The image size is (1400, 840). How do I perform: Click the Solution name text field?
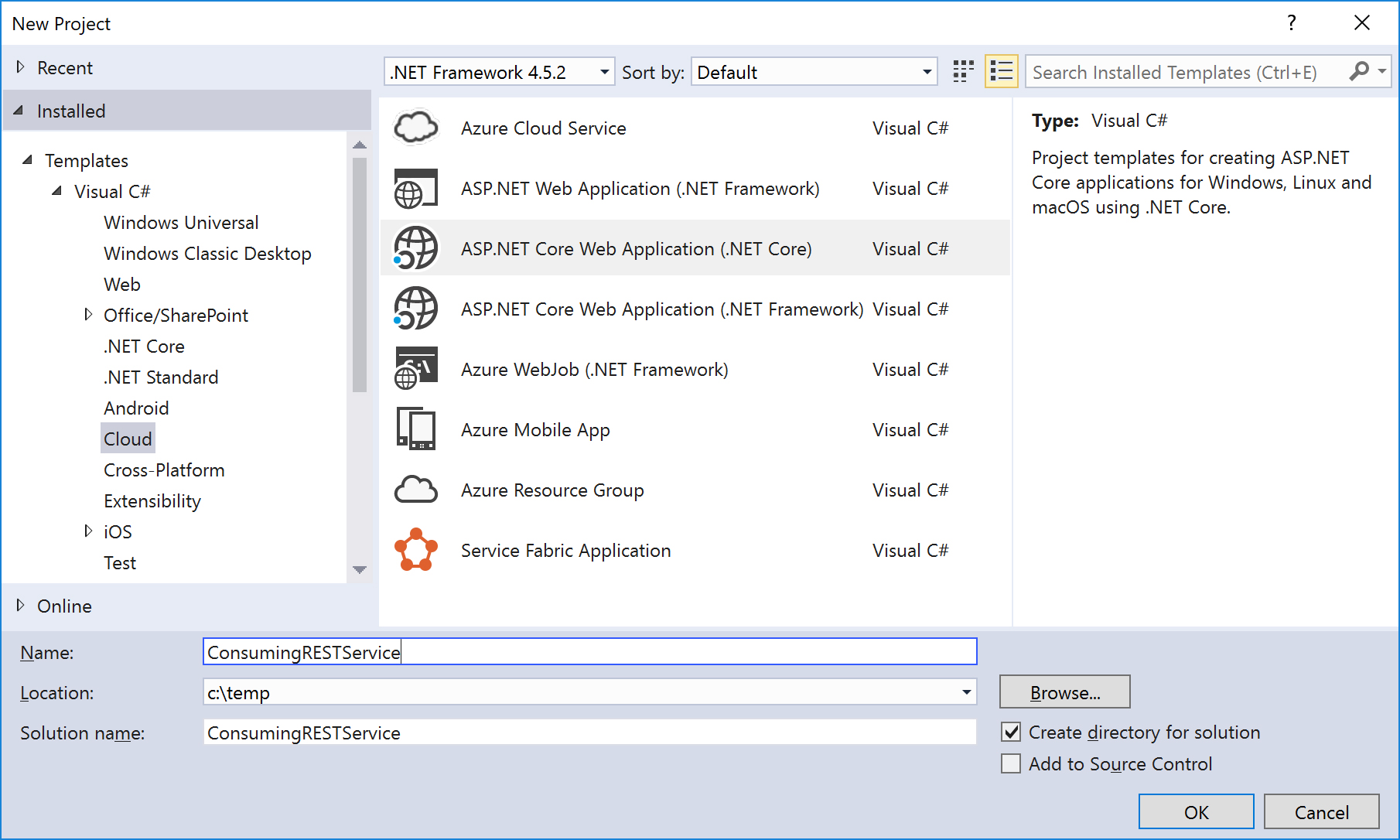[589, 732]
